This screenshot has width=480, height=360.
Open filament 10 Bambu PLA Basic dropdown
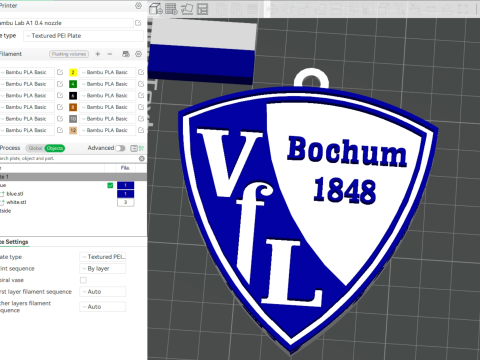(x=107, y=119)
